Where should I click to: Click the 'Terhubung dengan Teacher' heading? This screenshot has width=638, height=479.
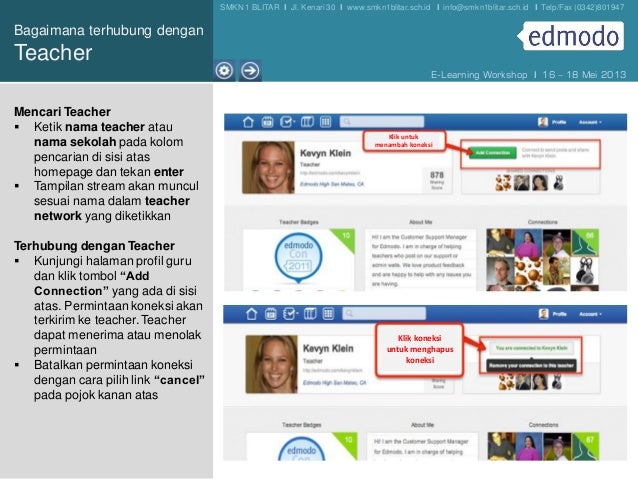94,246
